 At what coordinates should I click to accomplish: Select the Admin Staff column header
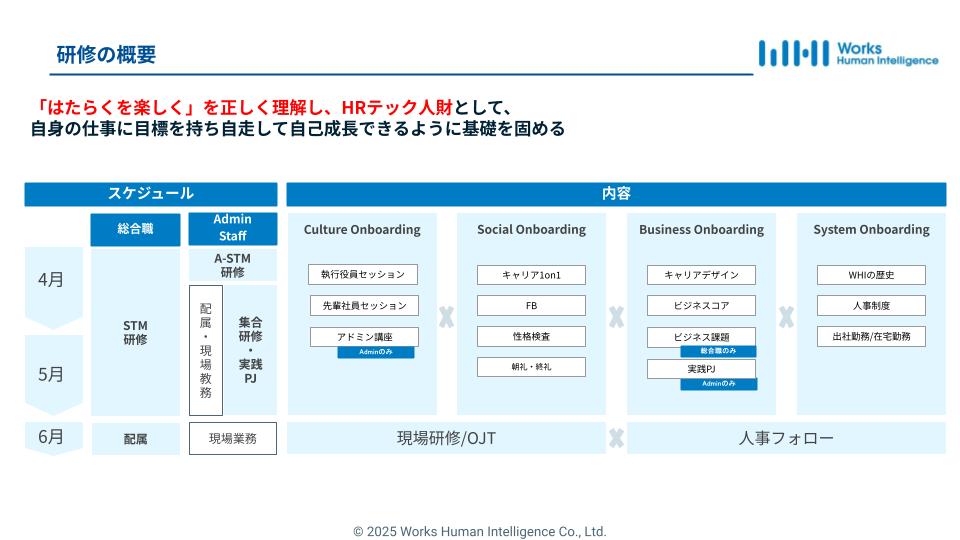pyautogui.click(x=233, y=228)
